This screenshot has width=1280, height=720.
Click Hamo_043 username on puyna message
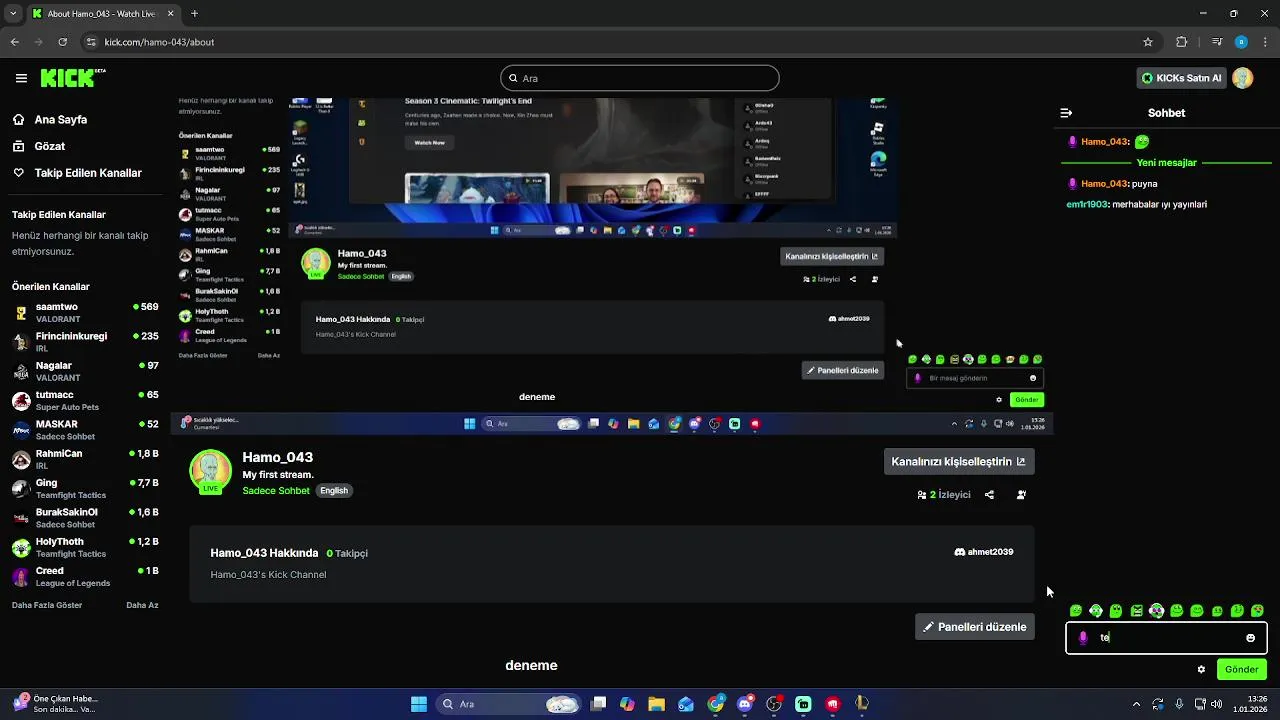(x=1104, y=184)
